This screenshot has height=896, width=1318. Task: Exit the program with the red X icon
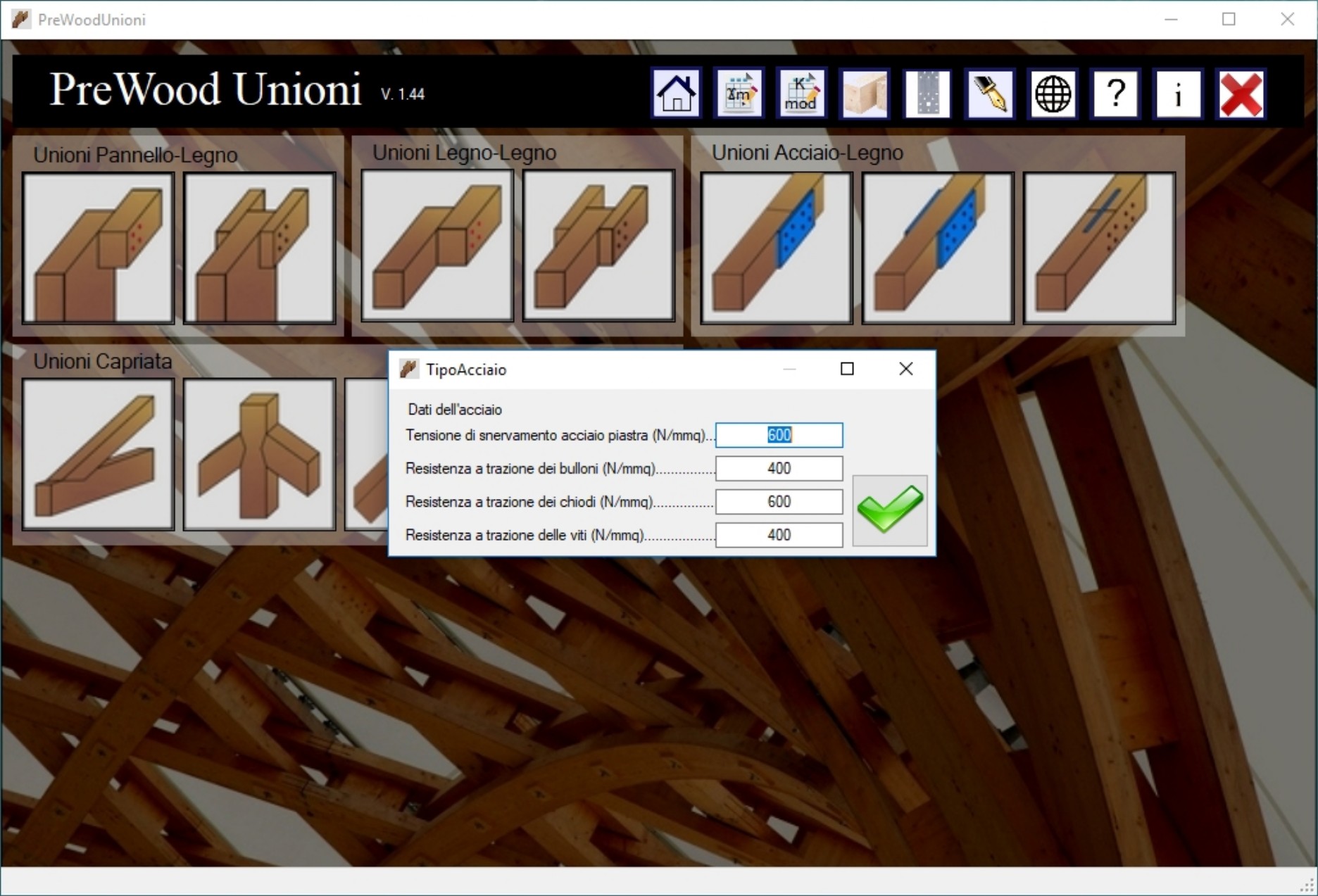point(1241,93)
